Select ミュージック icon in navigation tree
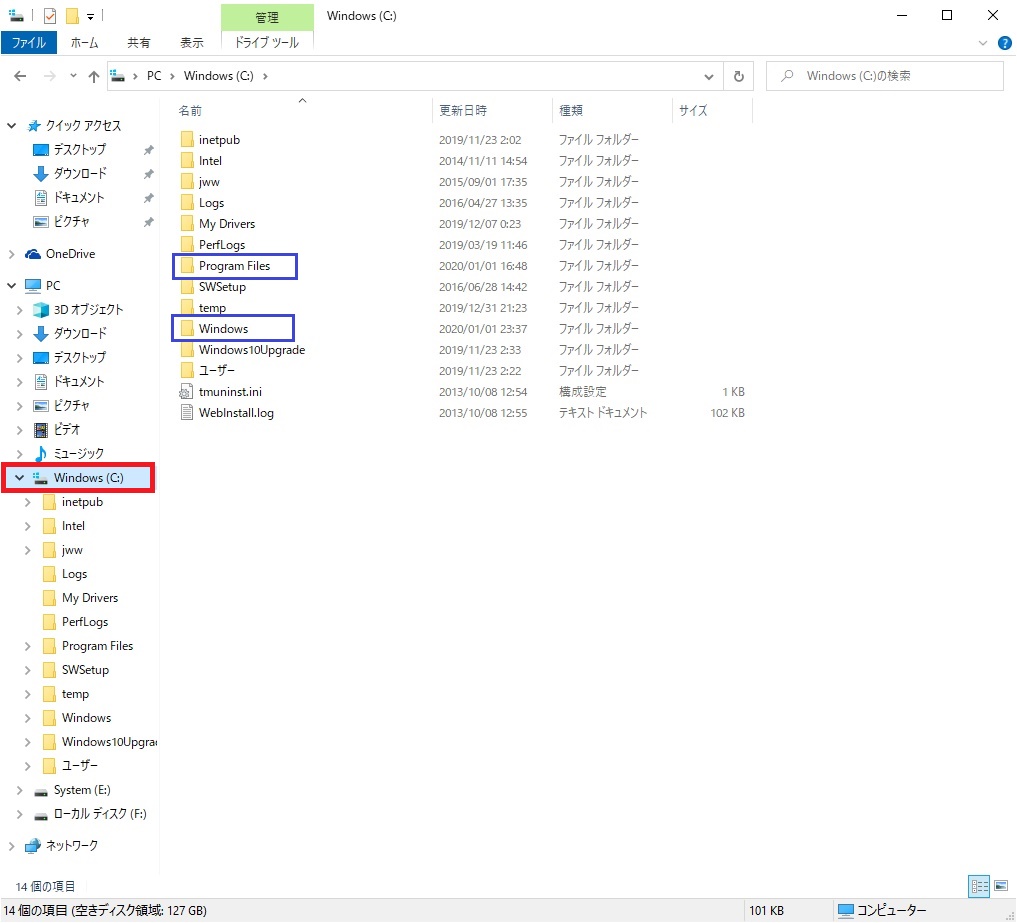Image resolution: width=1017 pixels, height=923 pixels. click(40, 453)
